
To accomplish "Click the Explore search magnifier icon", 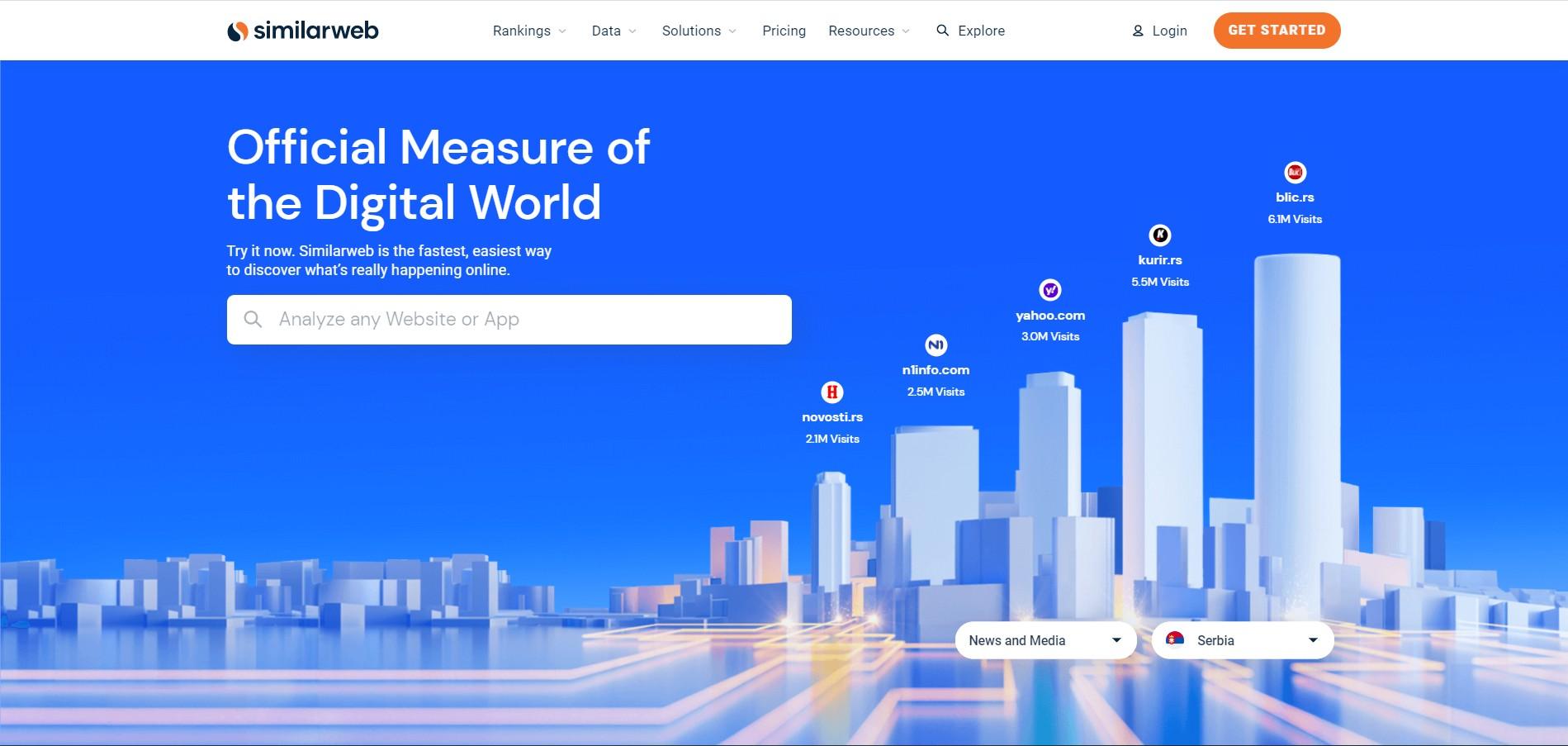I will click(942, 31).
